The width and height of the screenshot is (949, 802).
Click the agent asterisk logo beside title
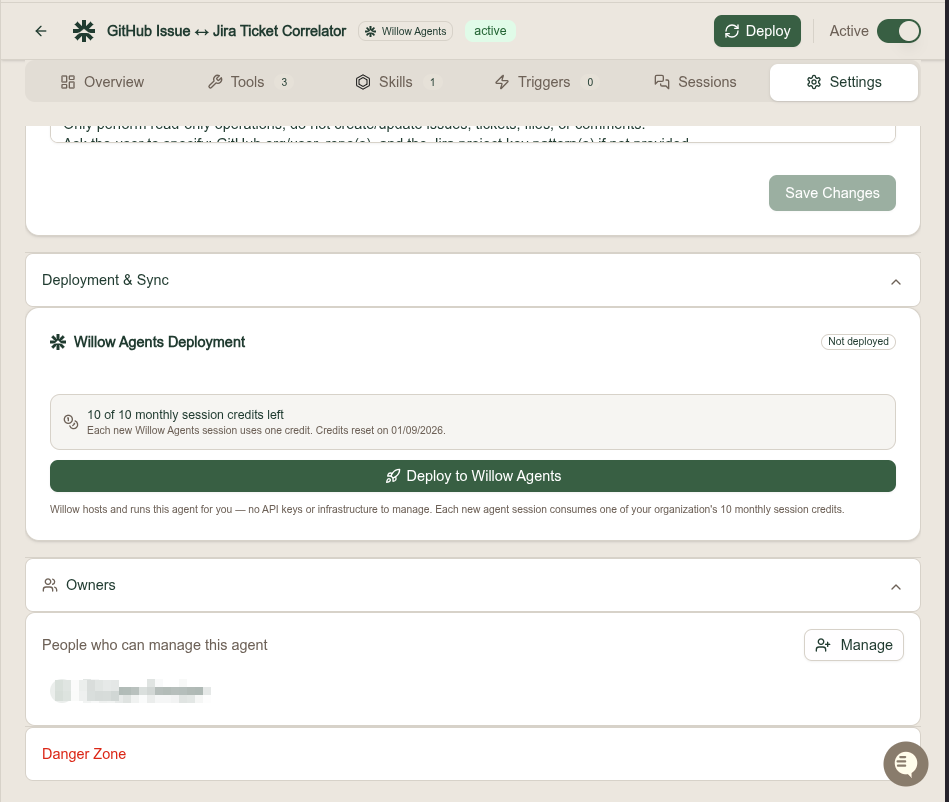pos(84,31)
